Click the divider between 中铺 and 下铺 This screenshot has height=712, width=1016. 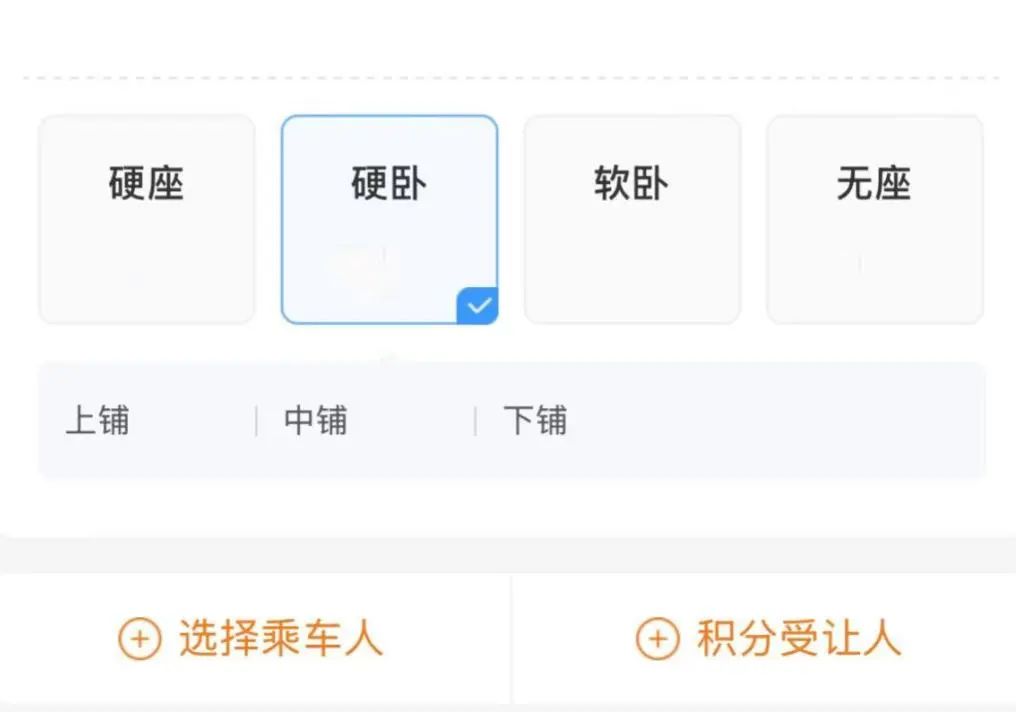click(475, 421)
